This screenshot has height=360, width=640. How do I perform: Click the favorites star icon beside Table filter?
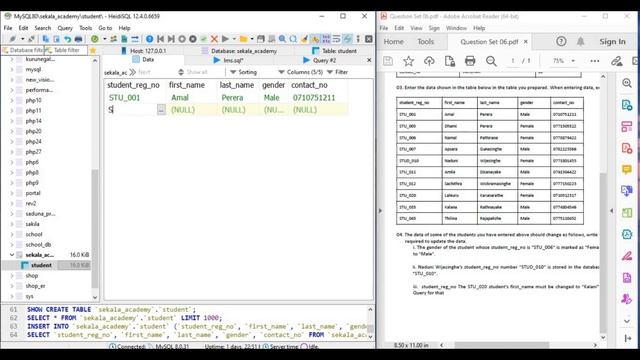[x=93, y=50]
